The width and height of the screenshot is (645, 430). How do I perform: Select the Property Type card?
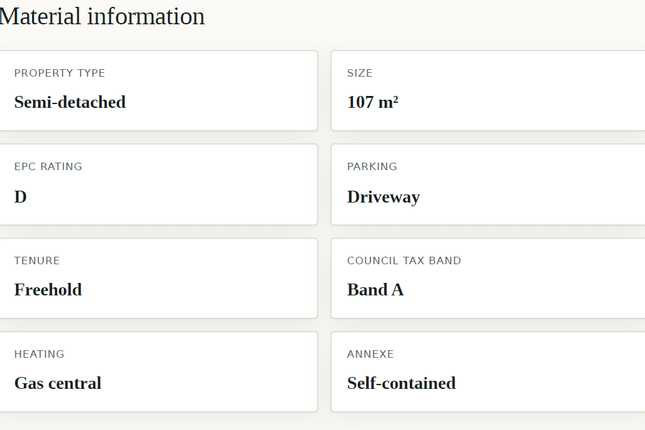(158, 91)
